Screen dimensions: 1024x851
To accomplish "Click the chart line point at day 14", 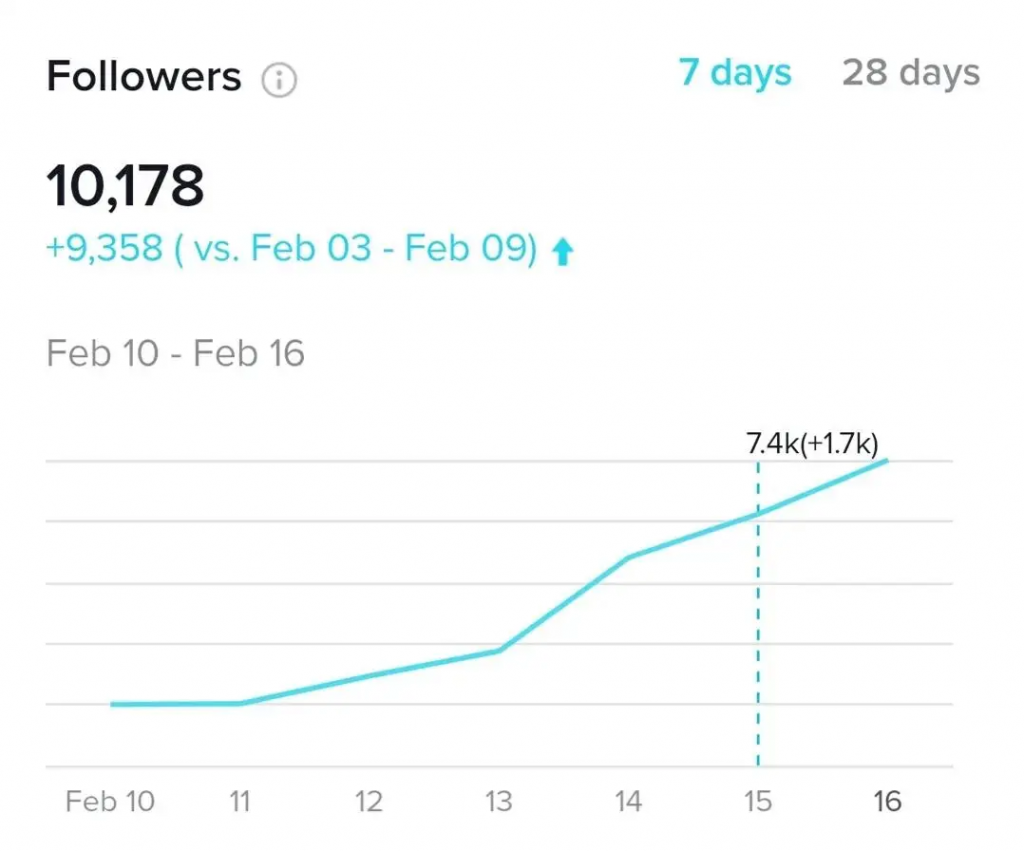I will 628,557.
